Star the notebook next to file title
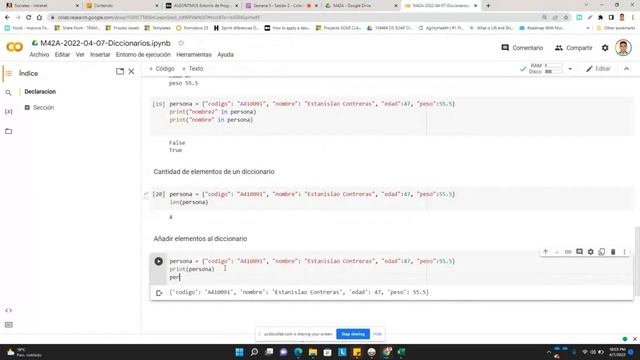Viewport: 640px width, 360px height. tap(181, 43)
